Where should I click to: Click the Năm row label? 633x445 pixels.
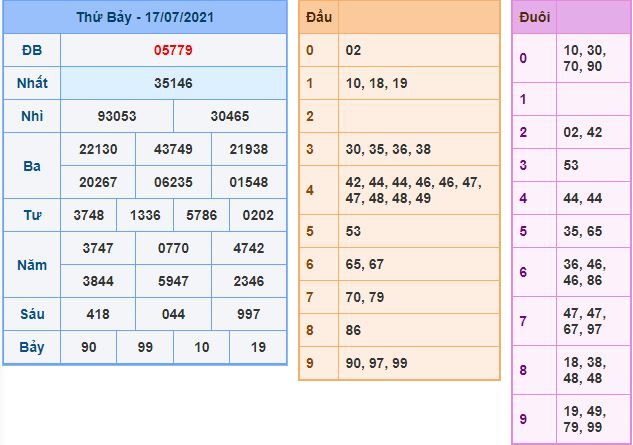pyautogui.click(x=32, y=265)
